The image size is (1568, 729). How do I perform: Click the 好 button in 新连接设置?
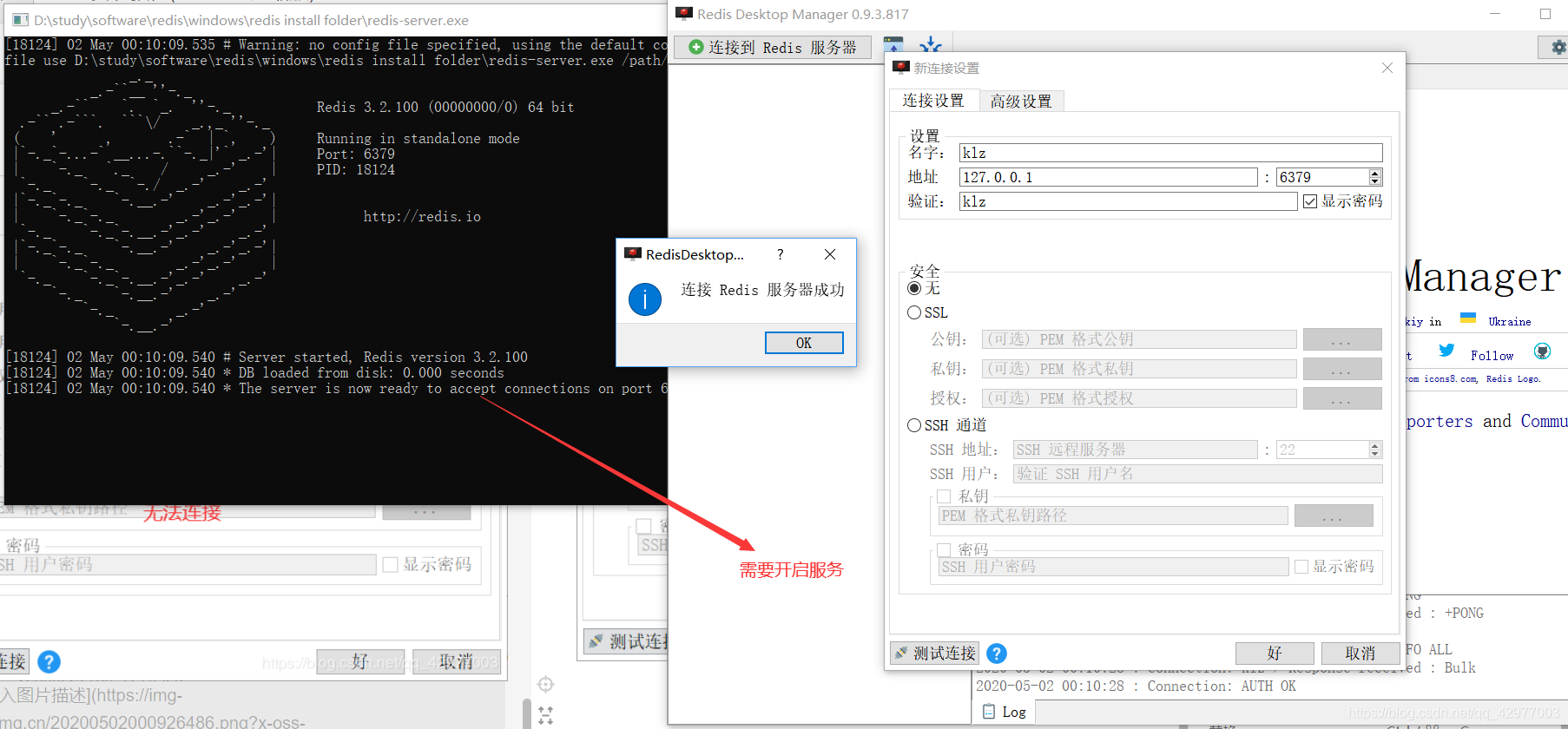click(1275, 653)
